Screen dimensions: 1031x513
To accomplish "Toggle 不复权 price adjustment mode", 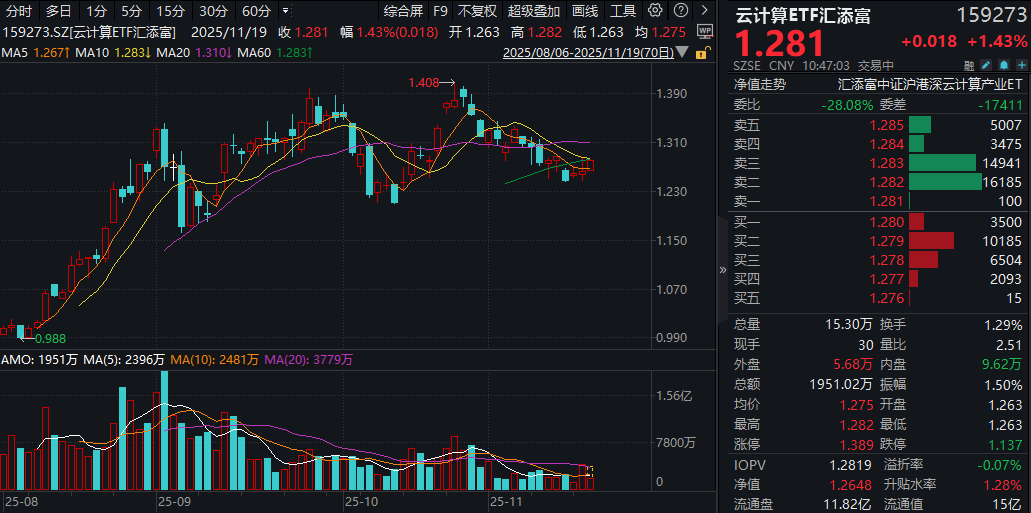I will pyautogui.click(x=477, y=11).
